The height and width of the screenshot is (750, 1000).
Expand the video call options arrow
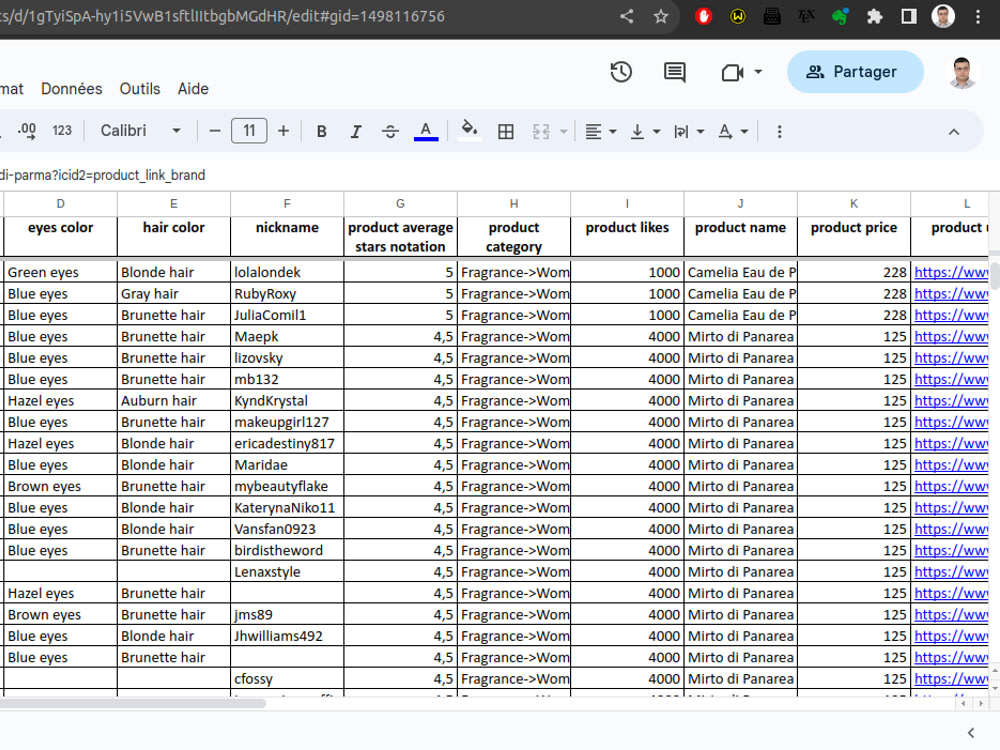tap(758, 72)
